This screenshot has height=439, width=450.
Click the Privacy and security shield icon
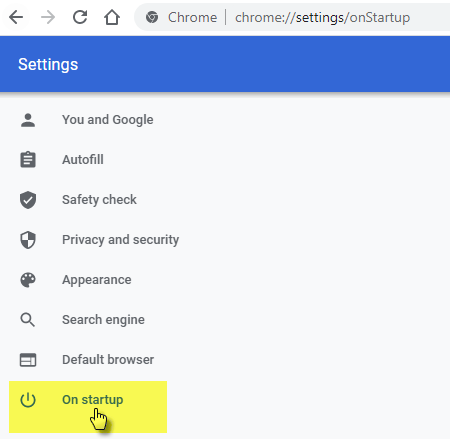coord(28,240)
